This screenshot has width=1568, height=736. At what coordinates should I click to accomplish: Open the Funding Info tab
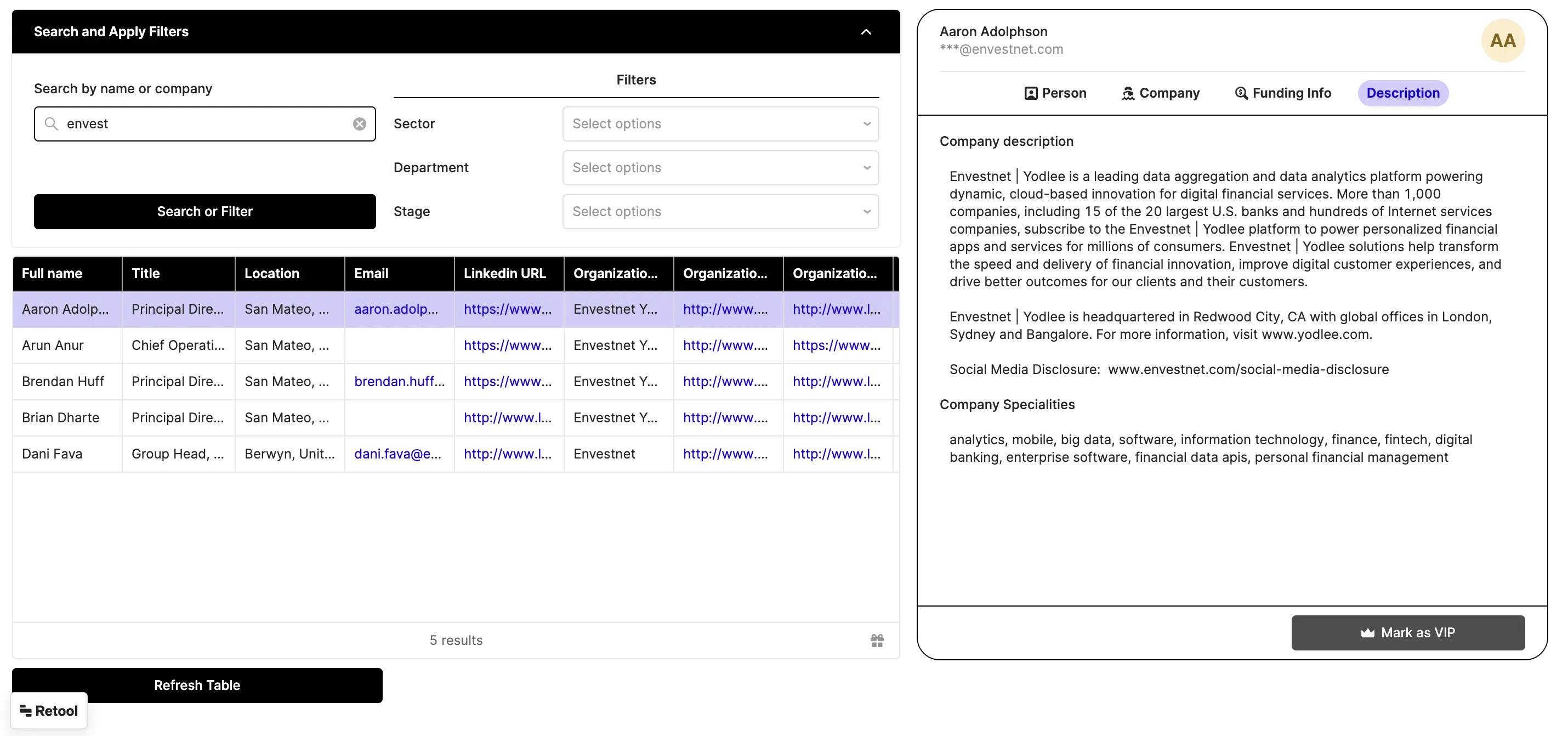[x=1283, y=93]
